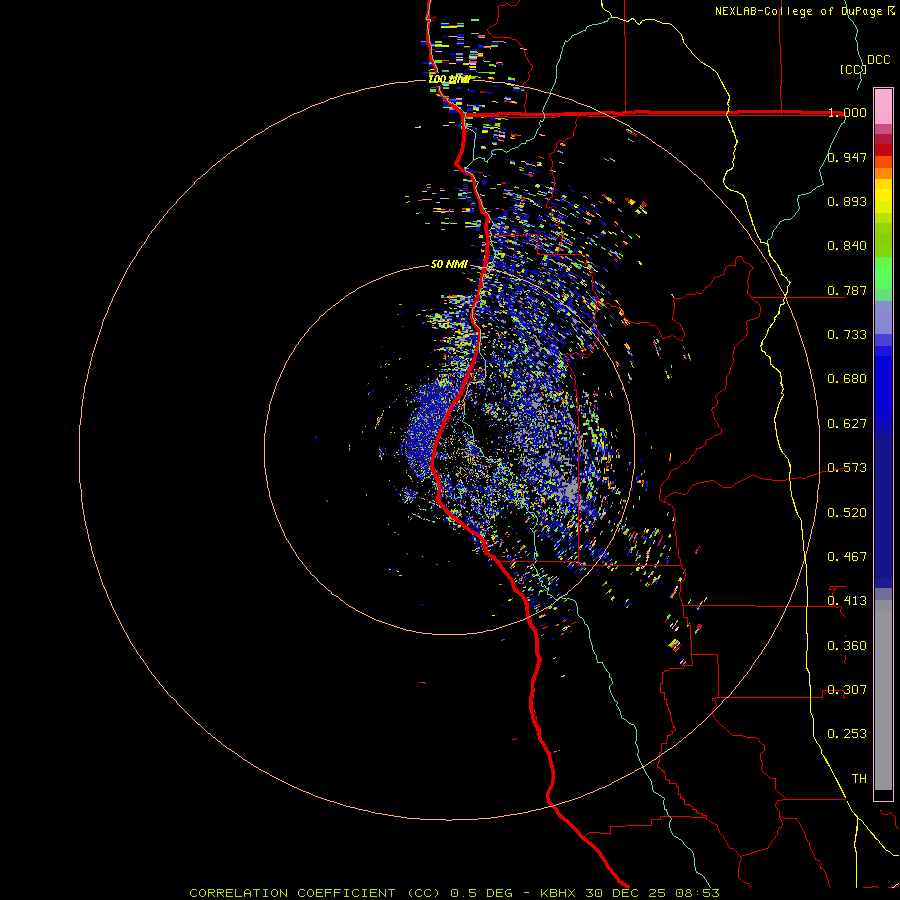This screenshot has height=900, width=900.
Task: Pick the bright green segment of color bar
Action: click(883, 273)
